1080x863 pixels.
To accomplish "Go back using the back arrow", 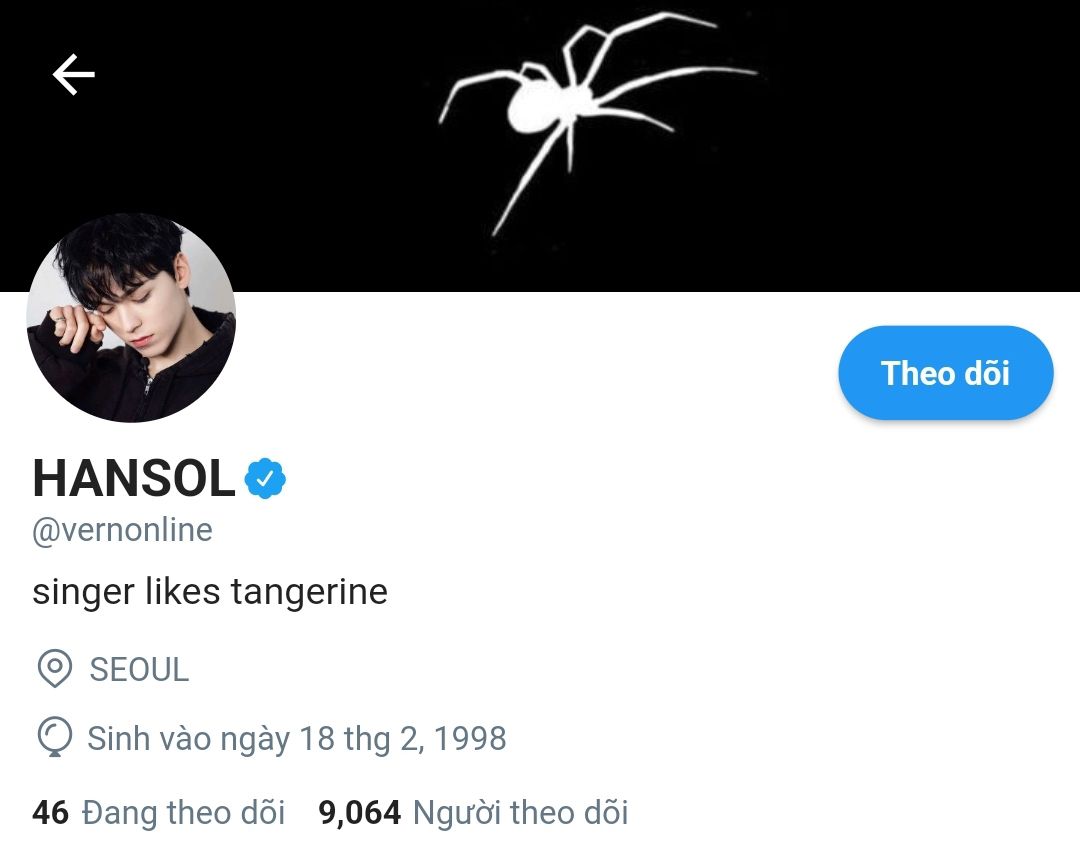I will (73, 75).
